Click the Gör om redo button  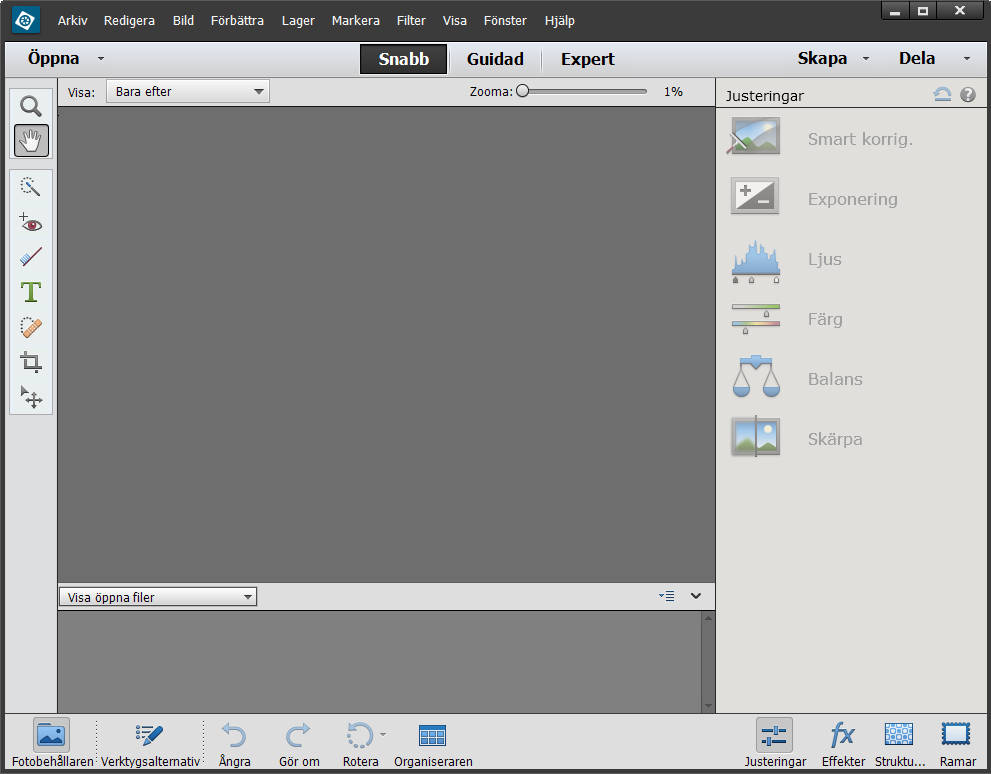tap(299, 743)
